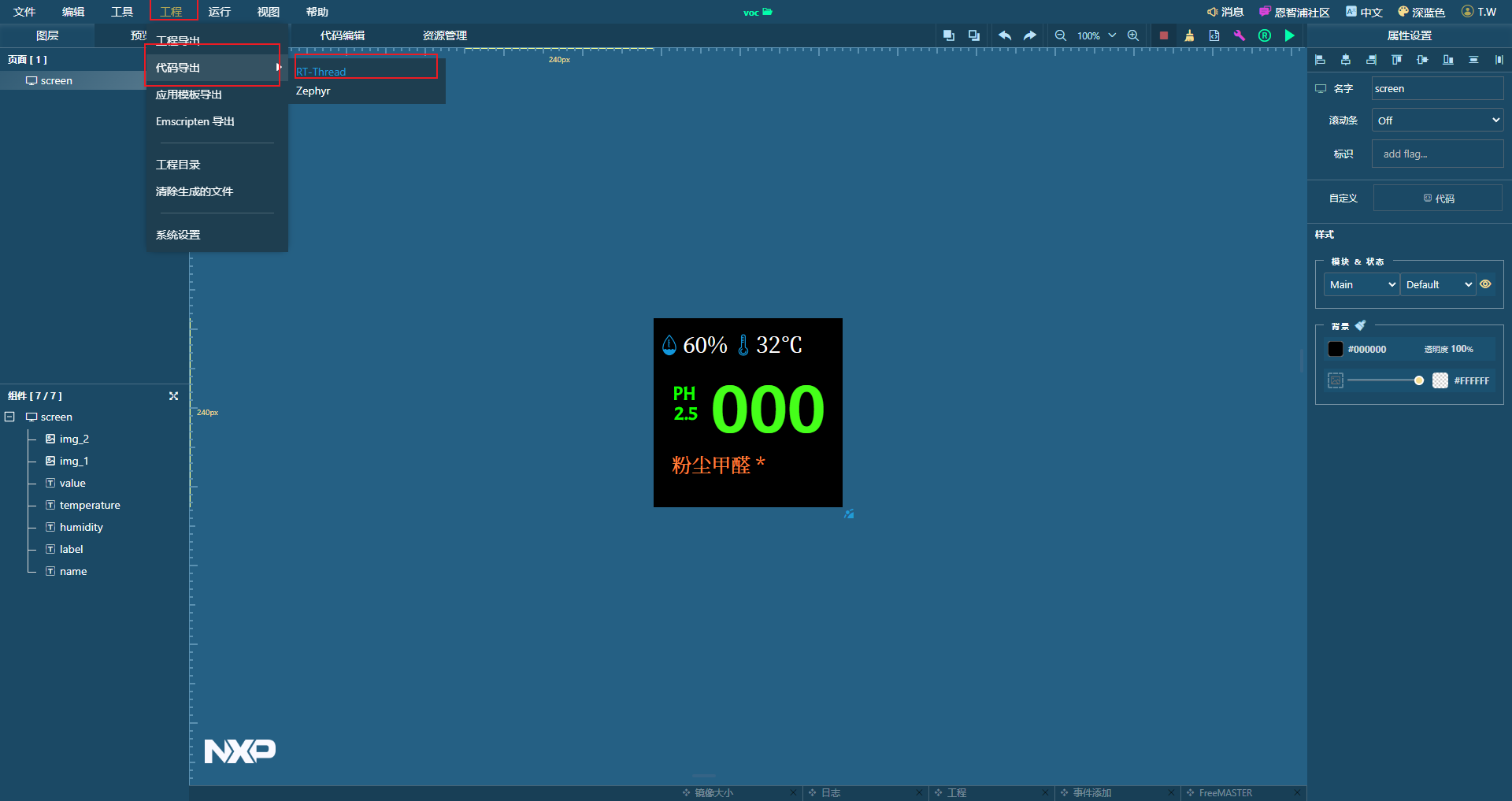
Task: Open the 帮助 menu
Action: [x=317, y=11]
